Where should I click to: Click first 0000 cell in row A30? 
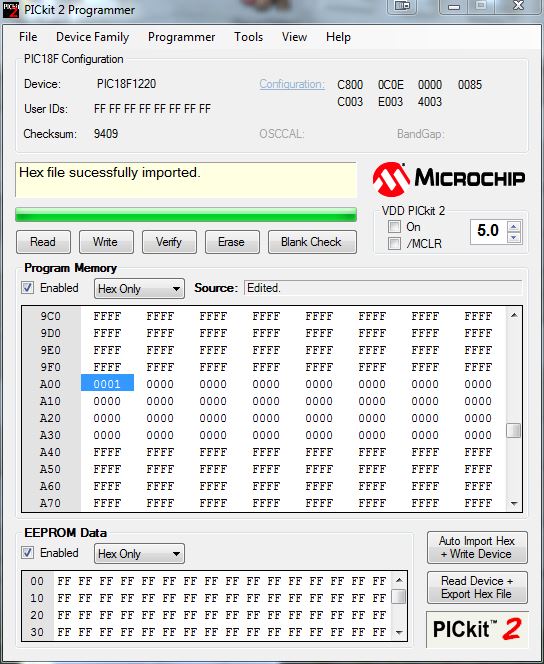coord(107,435)
